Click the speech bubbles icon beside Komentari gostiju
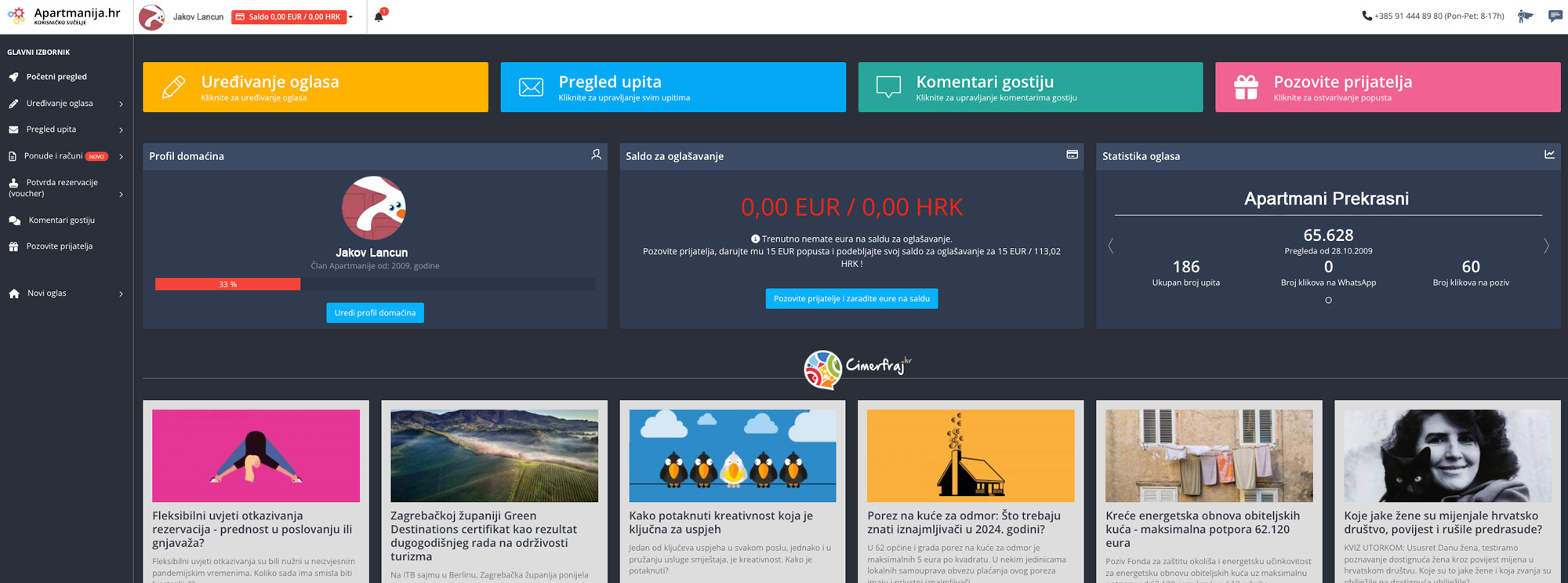 click(14, 220)
